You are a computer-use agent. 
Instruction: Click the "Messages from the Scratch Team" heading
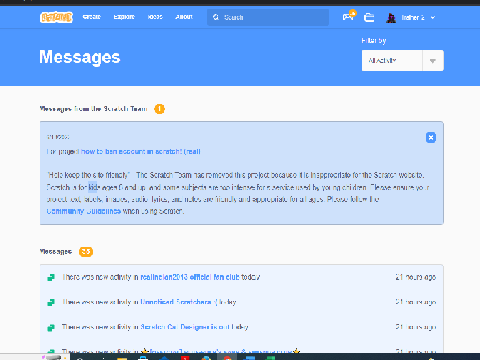pyautogui.click(x=93, y=109)
